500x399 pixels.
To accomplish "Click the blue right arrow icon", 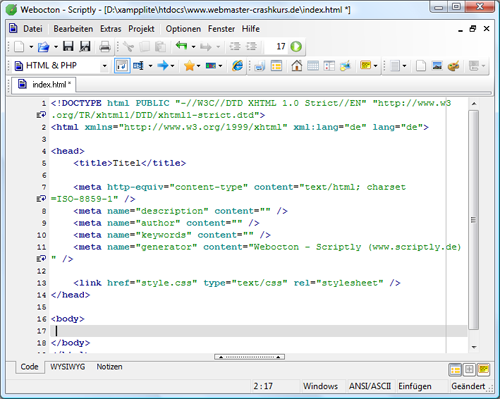I will tap(163, 65).
